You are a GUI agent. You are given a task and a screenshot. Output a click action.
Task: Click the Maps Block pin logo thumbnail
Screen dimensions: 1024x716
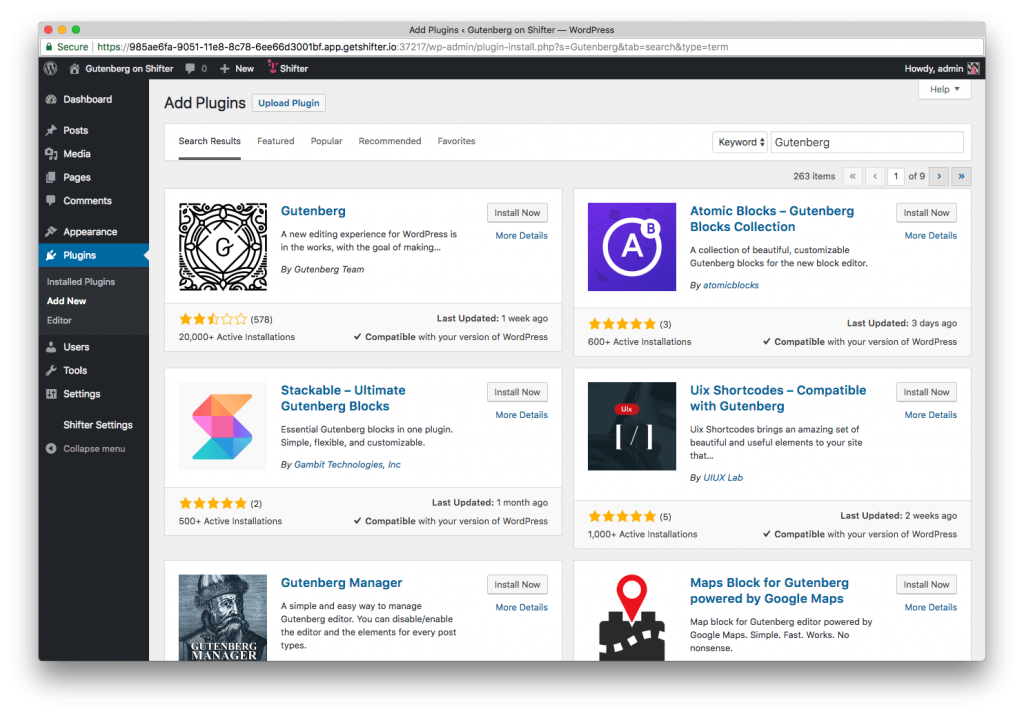click(632, 617)
